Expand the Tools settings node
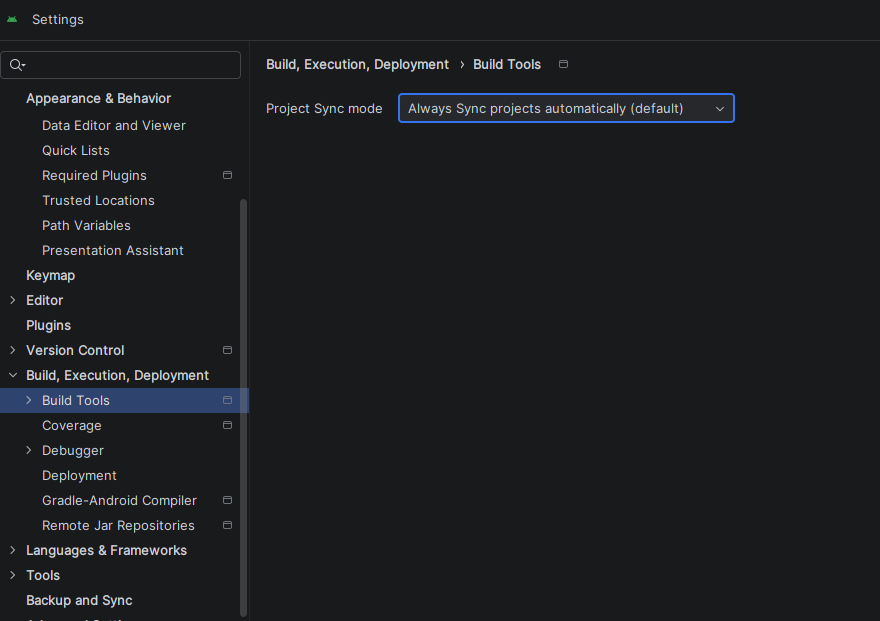 coord(13,575)
